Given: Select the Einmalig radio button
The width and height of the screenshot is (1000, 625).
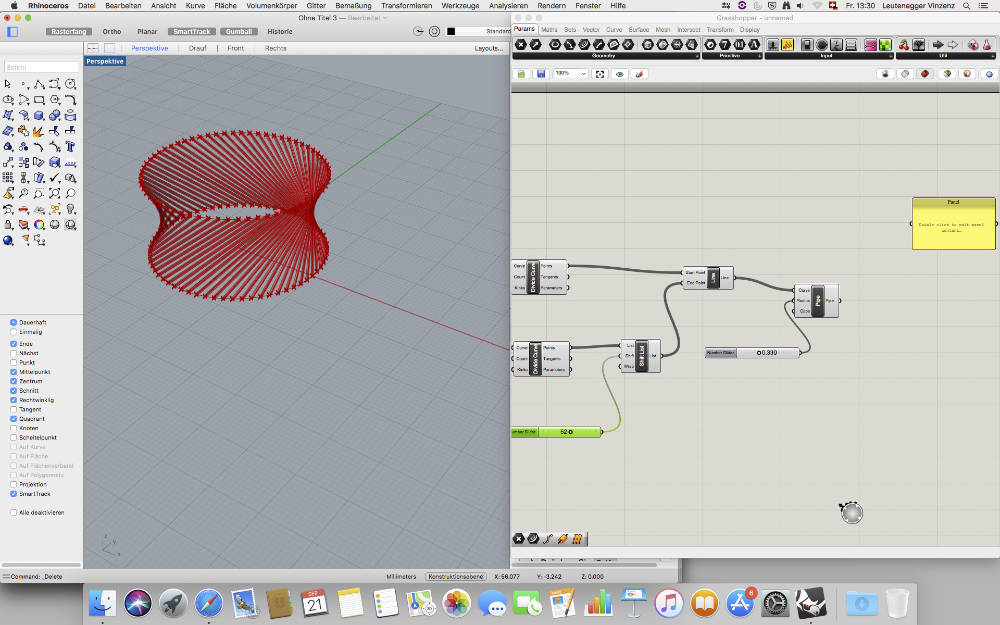Looking at the screenshot, I should click(13, 332).
